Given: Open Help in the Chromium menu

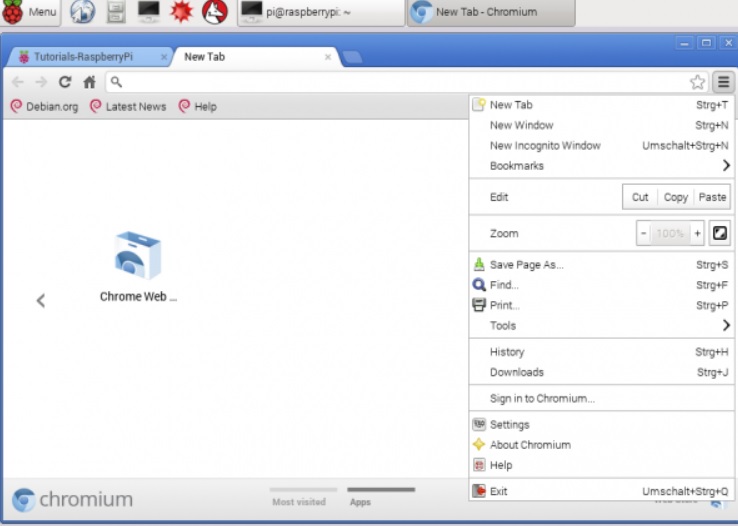Looking at the screenshot, I should (x=601, y=465).
